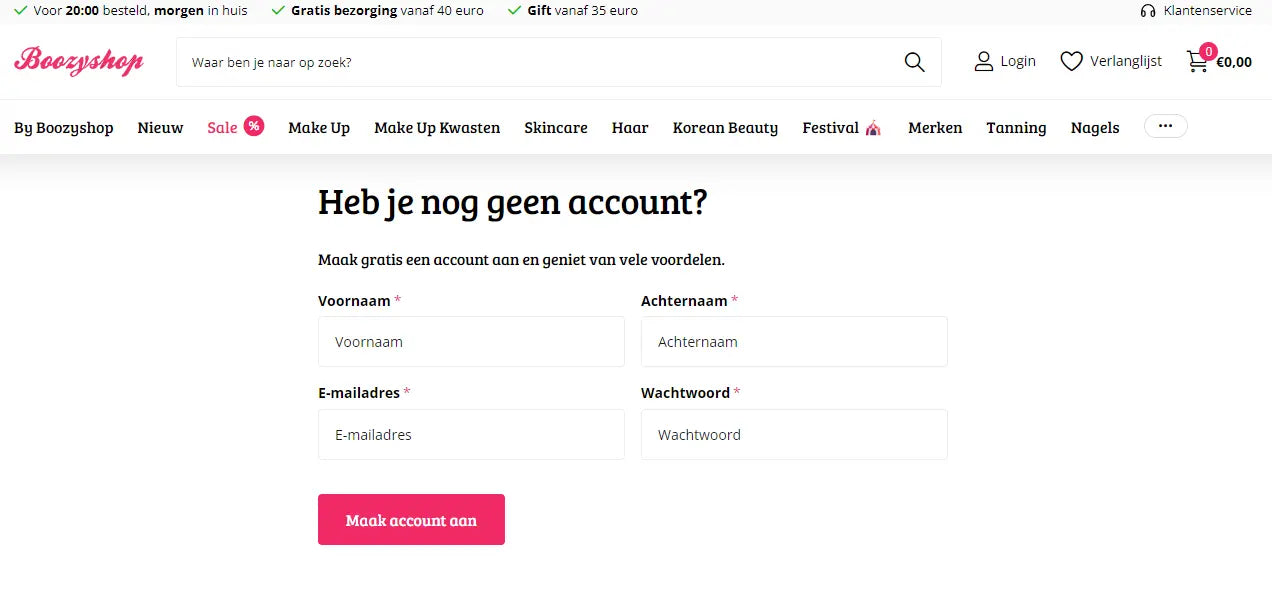Click the Klantenservice headset icon
The width and height of the screenshot is (1272, 590).
point(1147,10)
